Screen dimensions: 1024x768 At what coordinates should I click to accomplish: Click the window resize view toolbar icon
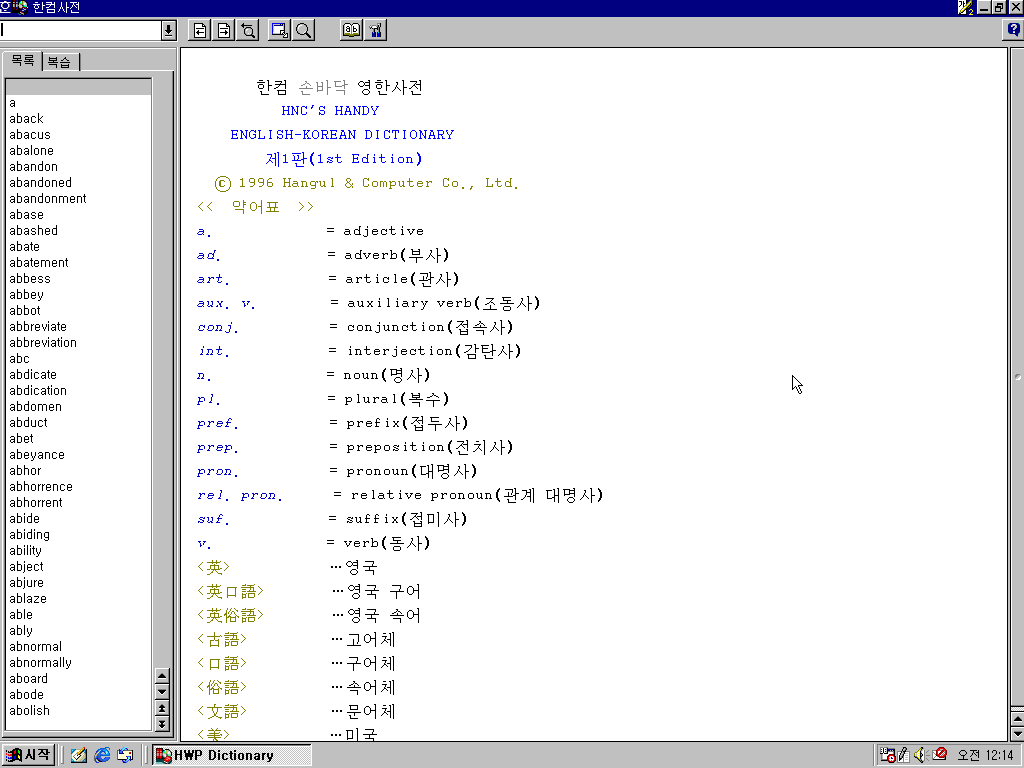pyautogui.click(x=280, y=30)
